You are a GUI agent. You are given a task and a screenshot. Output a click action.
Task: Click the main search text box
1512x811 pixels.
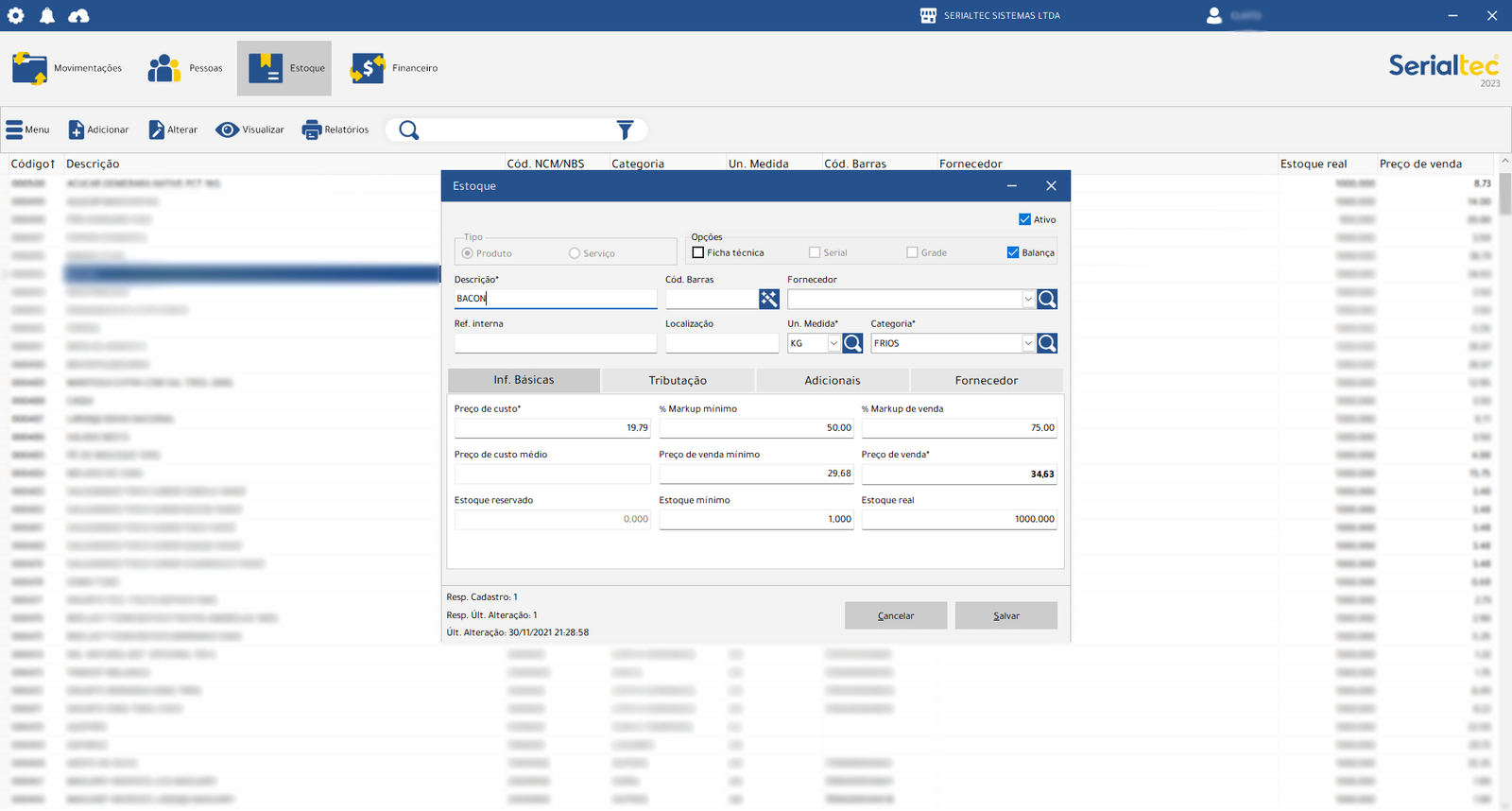pyautogui.click(x=518, y=129)
